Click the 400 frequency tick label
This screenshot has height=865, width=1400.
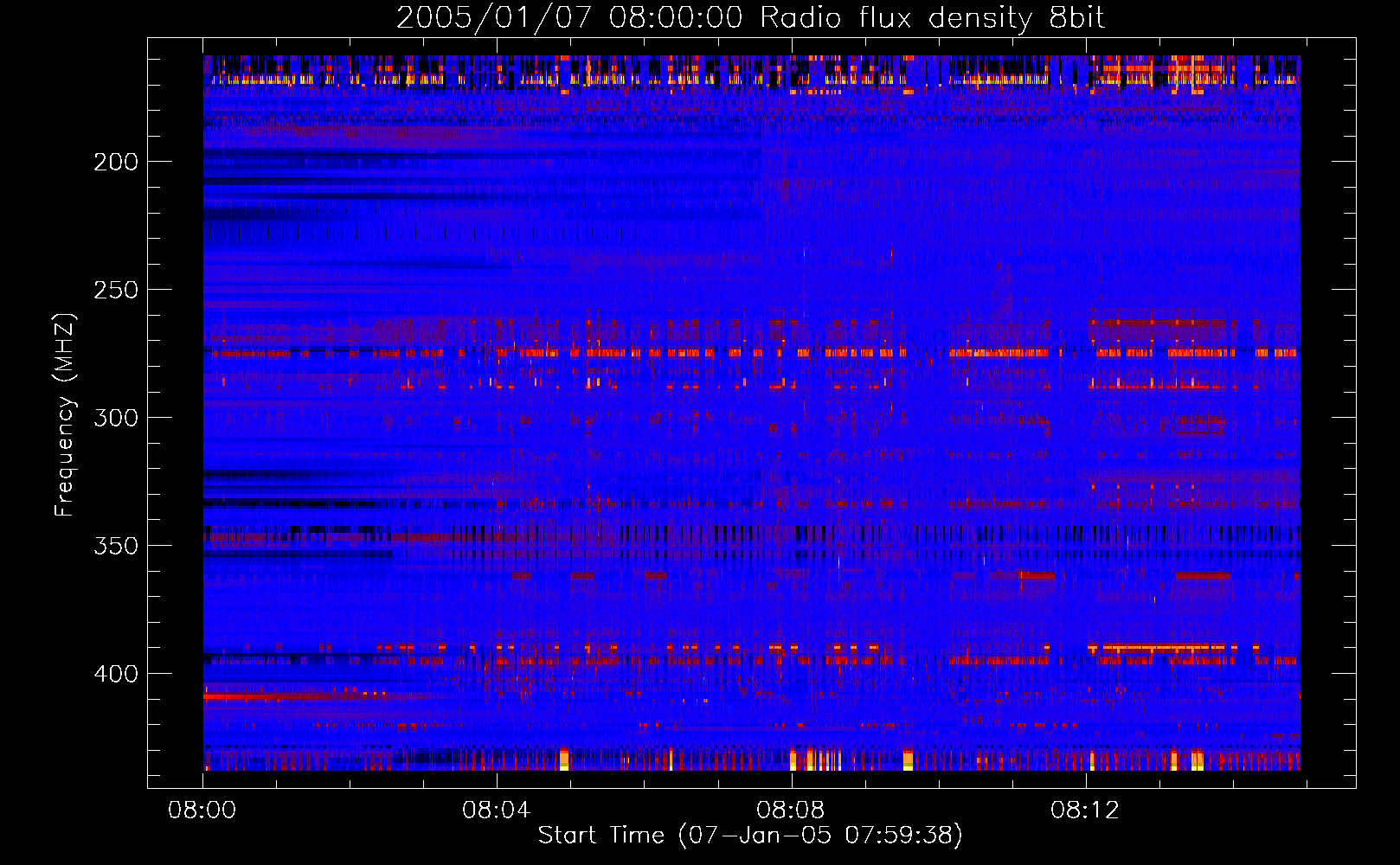coord(116,674)
